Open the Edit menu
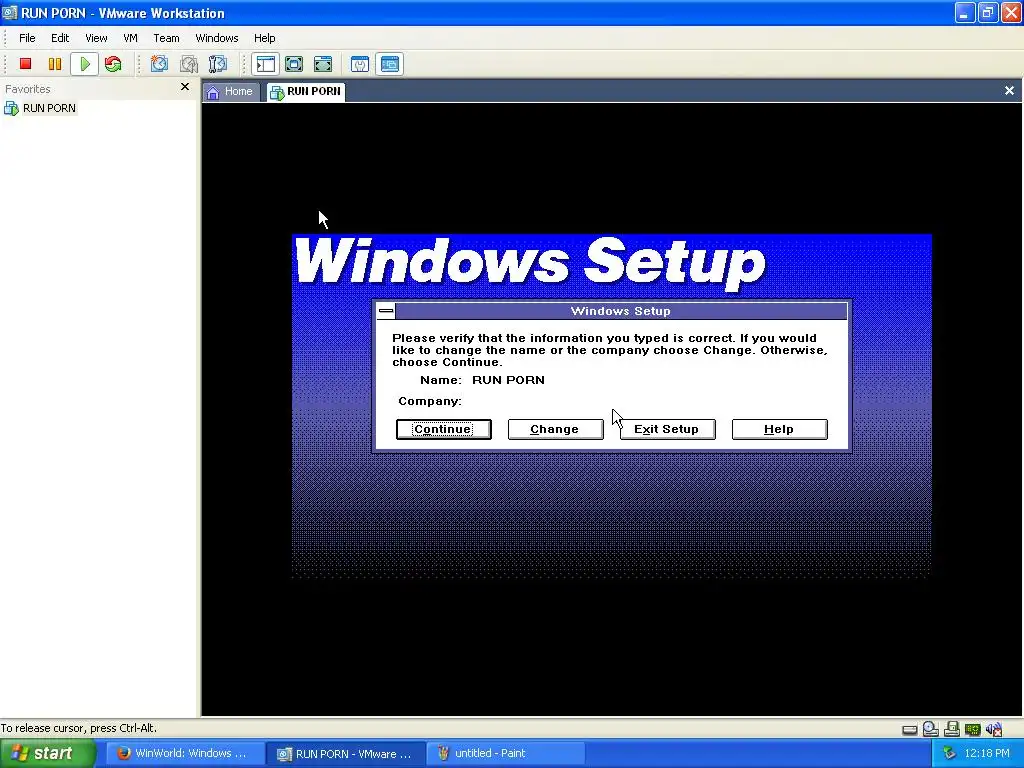The width and height of the screenshot is (1024, 768). click(x=60, y=38)
